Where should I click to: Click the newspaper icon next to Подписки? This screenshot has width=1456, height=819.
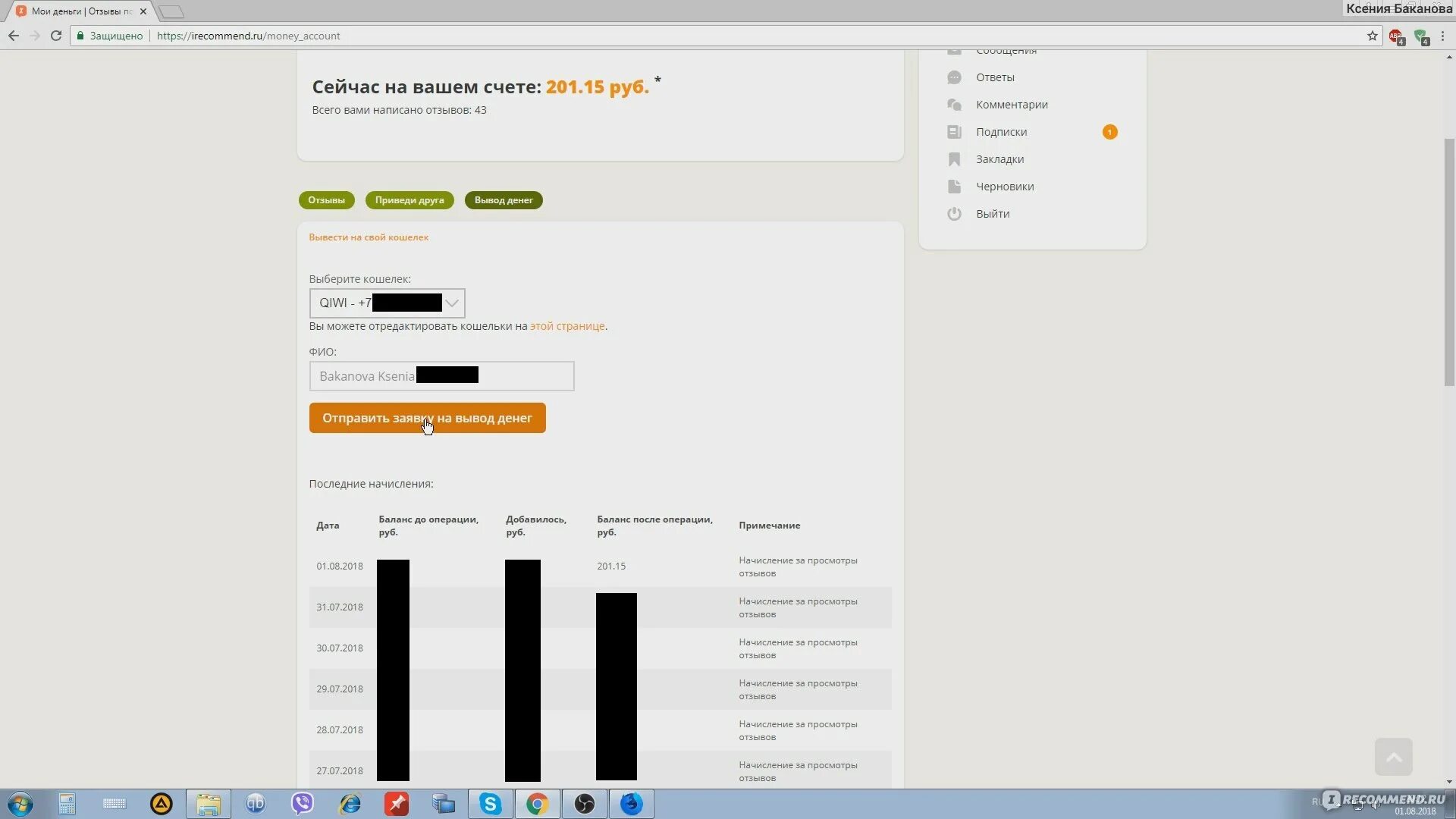pos(954,132)
